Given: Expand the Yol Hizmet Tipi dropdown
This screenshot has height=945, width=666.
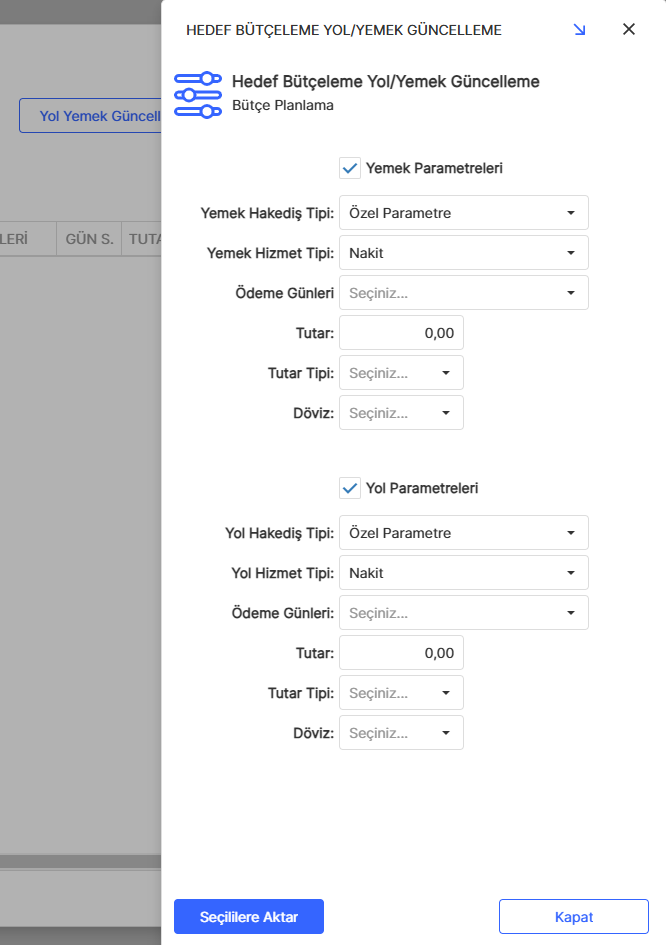Looking at the screenshot, I should 464,573.
